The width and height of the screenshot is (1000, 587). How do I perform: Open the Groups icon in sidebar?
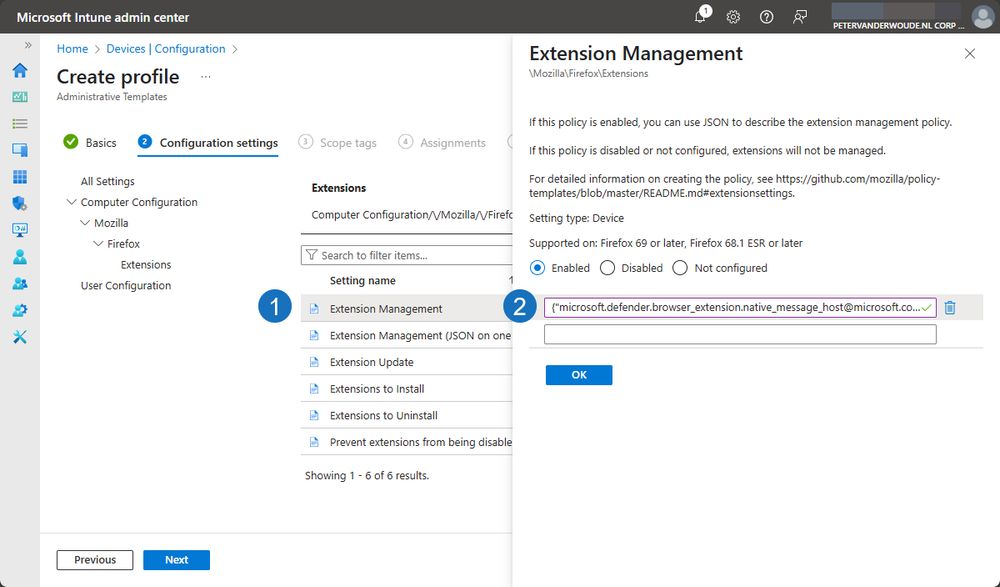[20, 283]
